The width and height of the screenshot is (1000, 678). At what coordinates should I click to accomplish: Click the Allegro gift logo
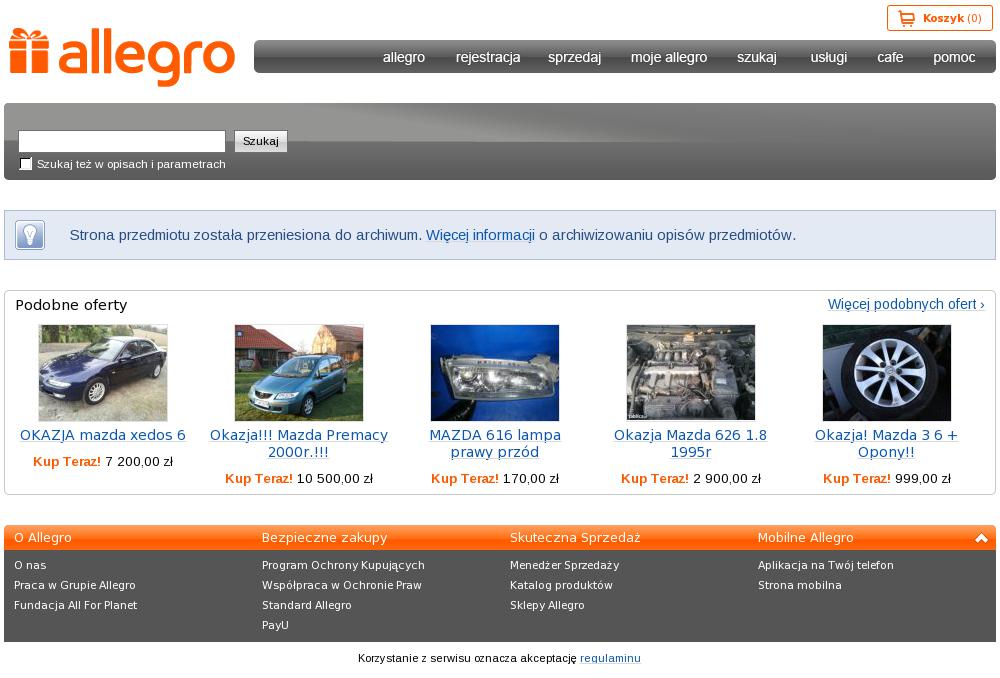[x=122, y=56]
